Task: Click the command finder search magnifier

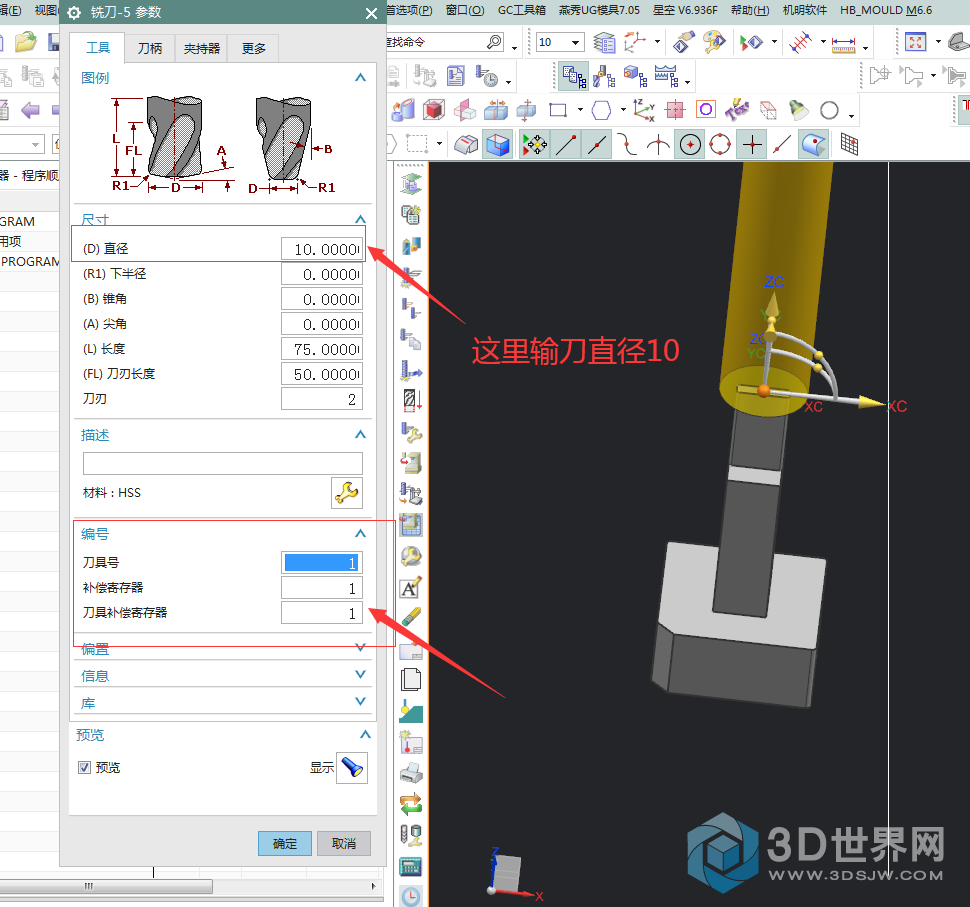Action: [x=494, y=42]
